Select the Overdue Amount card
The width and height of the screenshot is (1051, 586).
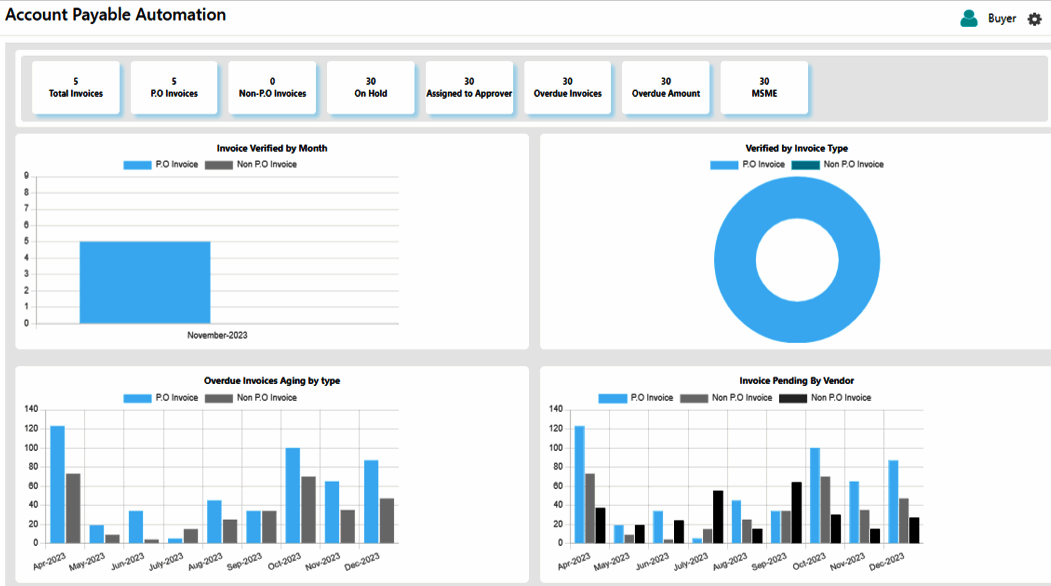(666, 88)
